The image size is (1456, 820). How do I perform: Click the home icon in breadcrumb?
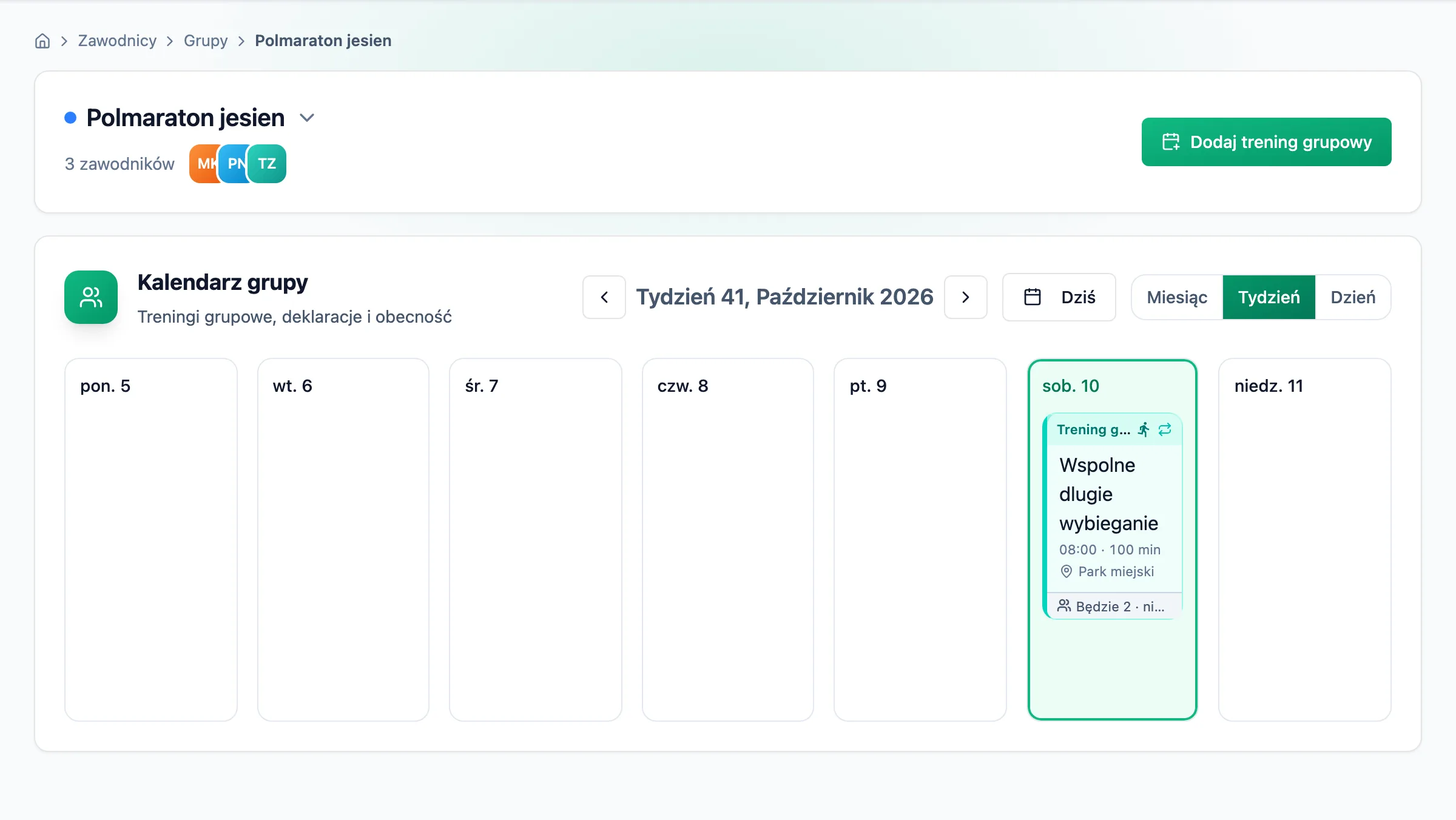click(42, 41)
